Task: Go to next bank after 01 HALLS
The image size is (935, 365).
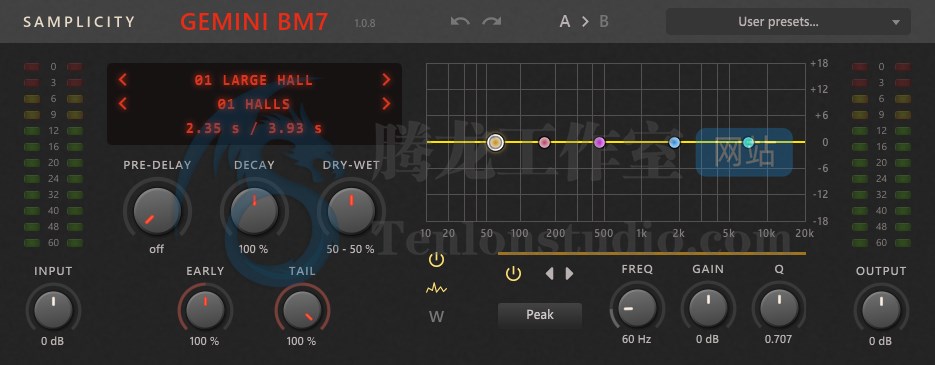Action: (386, 104)
